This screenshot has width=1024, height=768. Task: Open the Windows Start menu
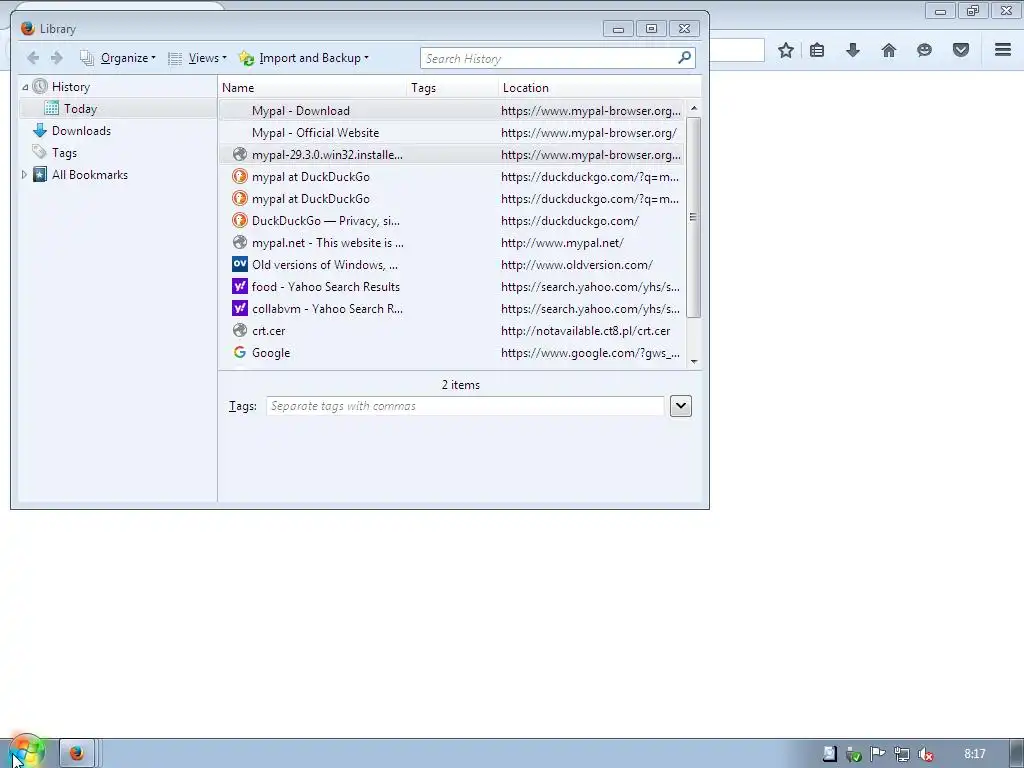pos(27,752)
